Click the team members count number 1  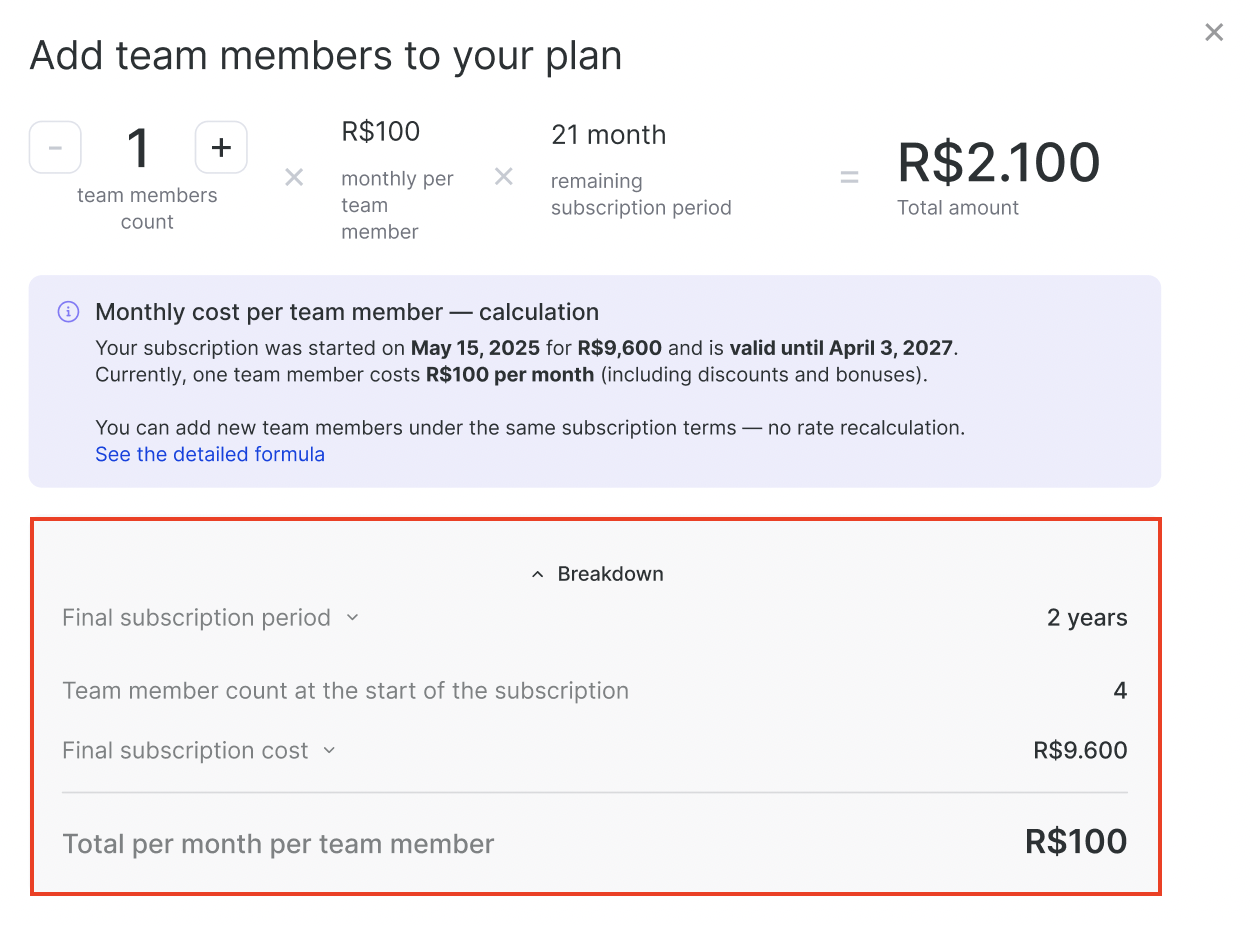138,148
